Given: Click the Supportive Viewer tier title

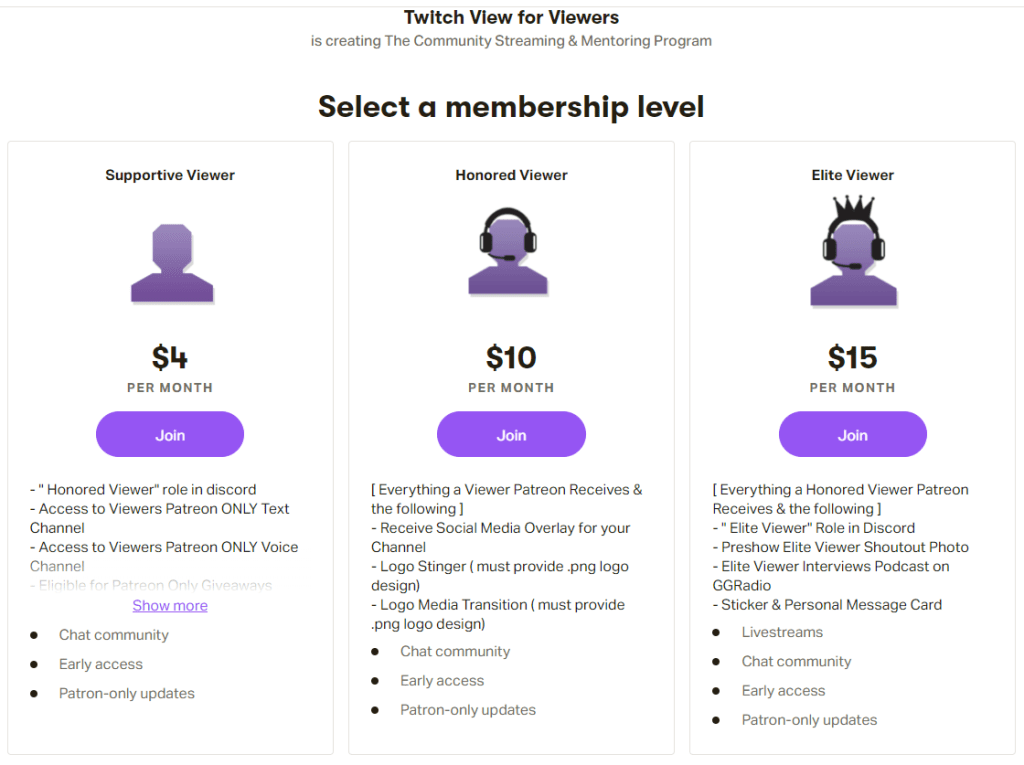Looking at the screenshot, I should point(170,175).
